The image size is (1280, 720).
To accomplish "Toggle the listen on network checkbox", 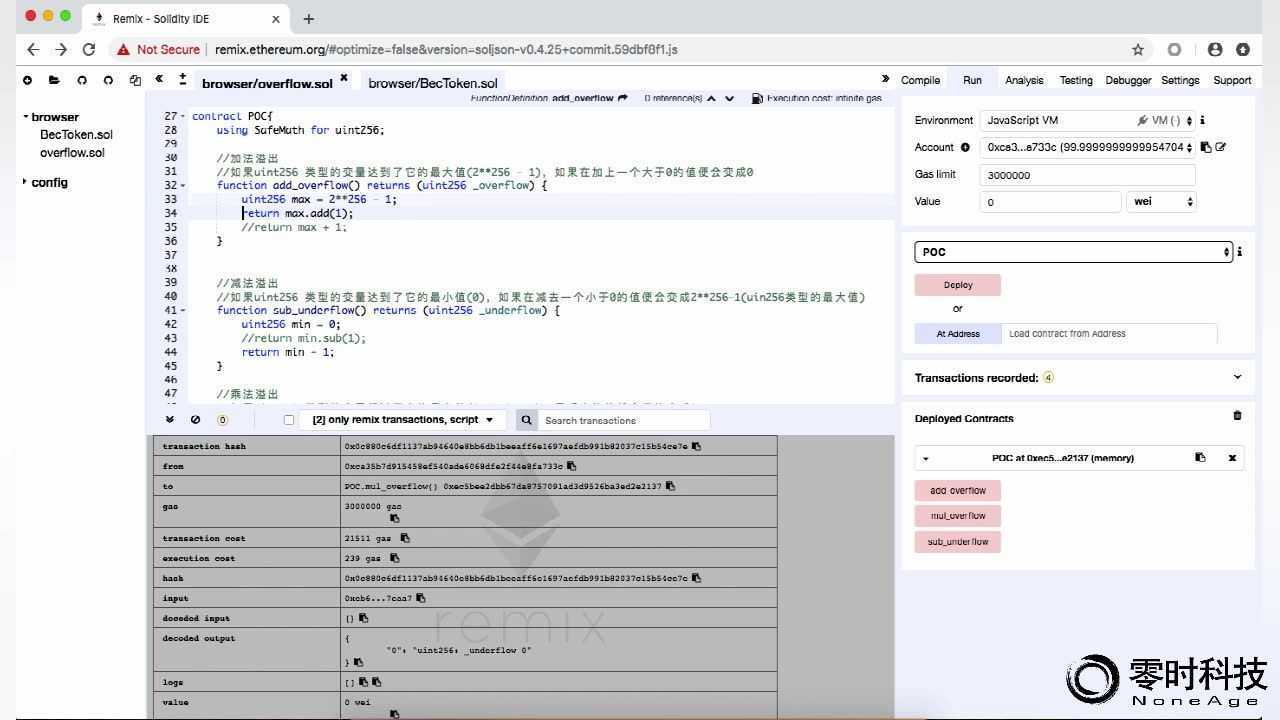I will 289,420.
